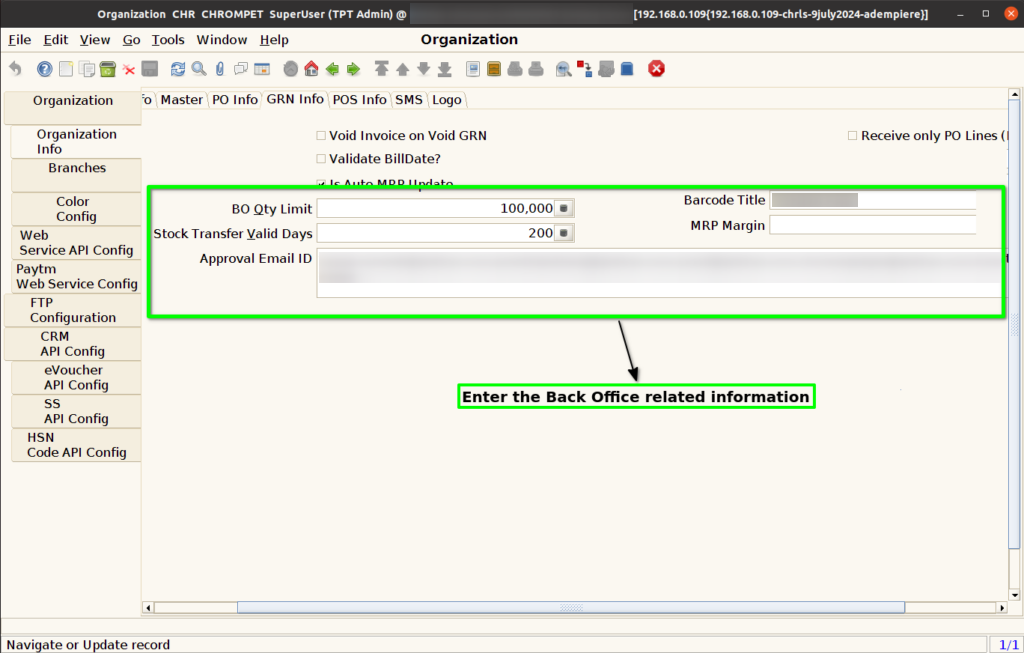This screenshot has height=653, width=1024.
Task: Open the Branches side tab
Action: (76, 176)
